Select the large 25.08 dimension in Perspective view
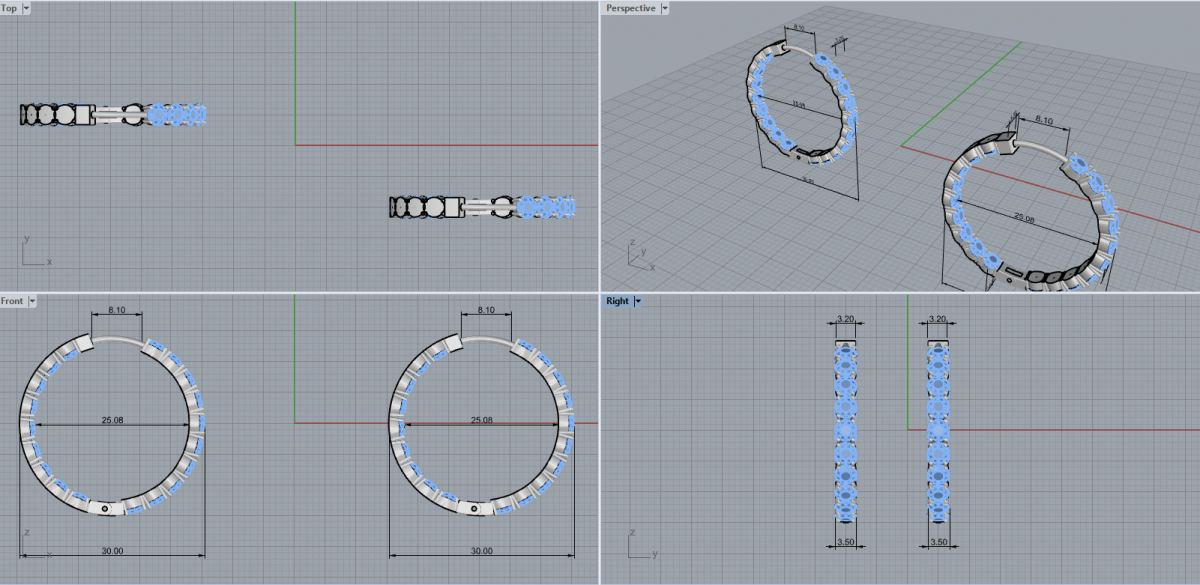This screenshot has height=585, width=1200. pos(1025,217)
